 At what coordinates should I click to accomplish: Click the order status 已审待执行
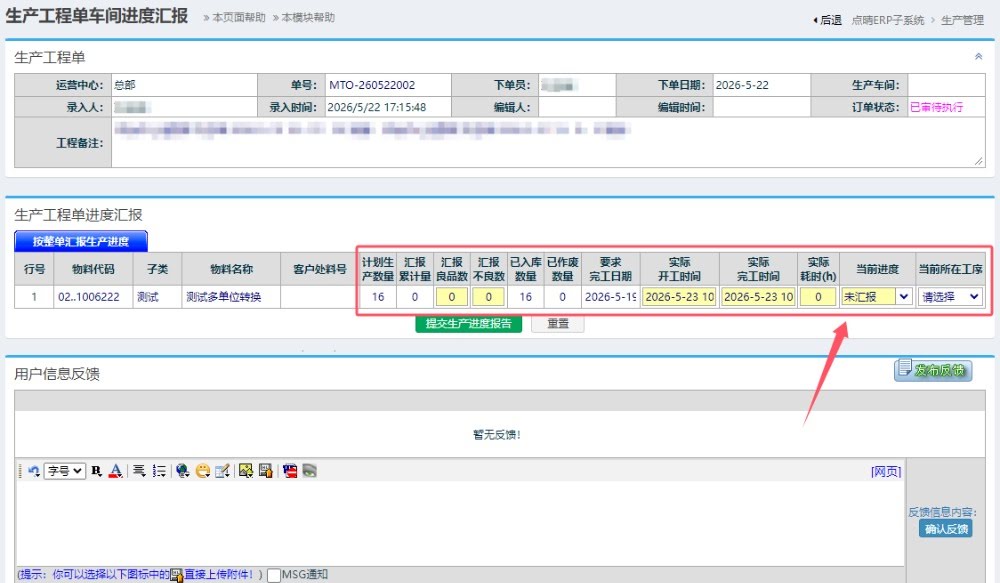coord(936,107)
